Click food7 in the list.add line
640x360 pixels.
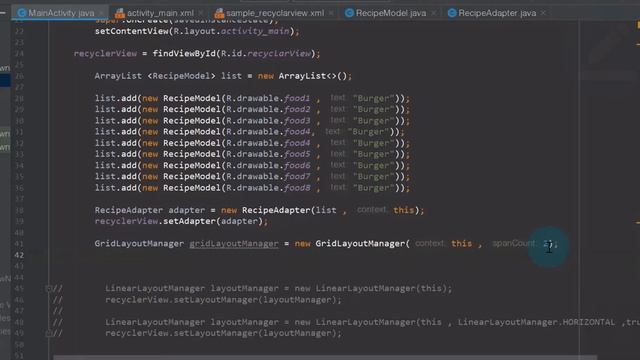tap(297, 176)
